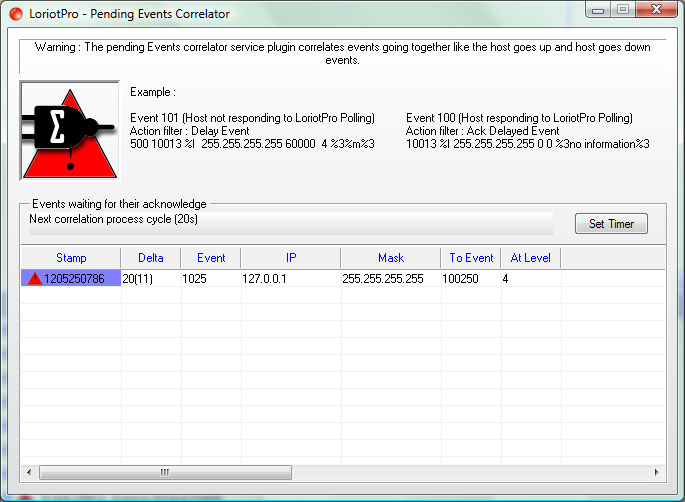The width and height of the screenshot is (685, 502).
Task: Close the Pending Events Correlator window
Action: [x=656, y=10]
